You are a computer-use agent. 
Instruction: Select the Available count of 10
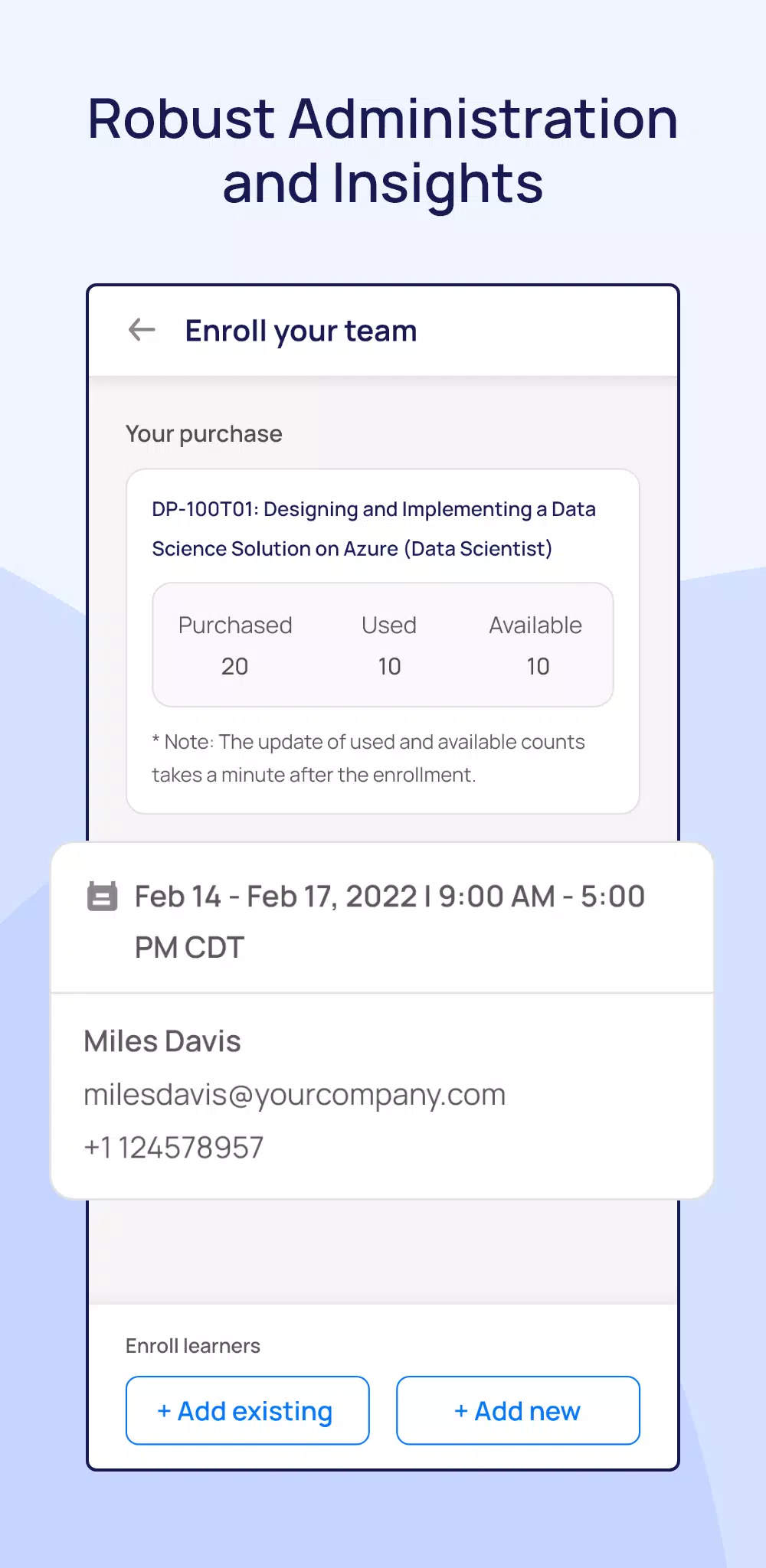coord(538,666)
